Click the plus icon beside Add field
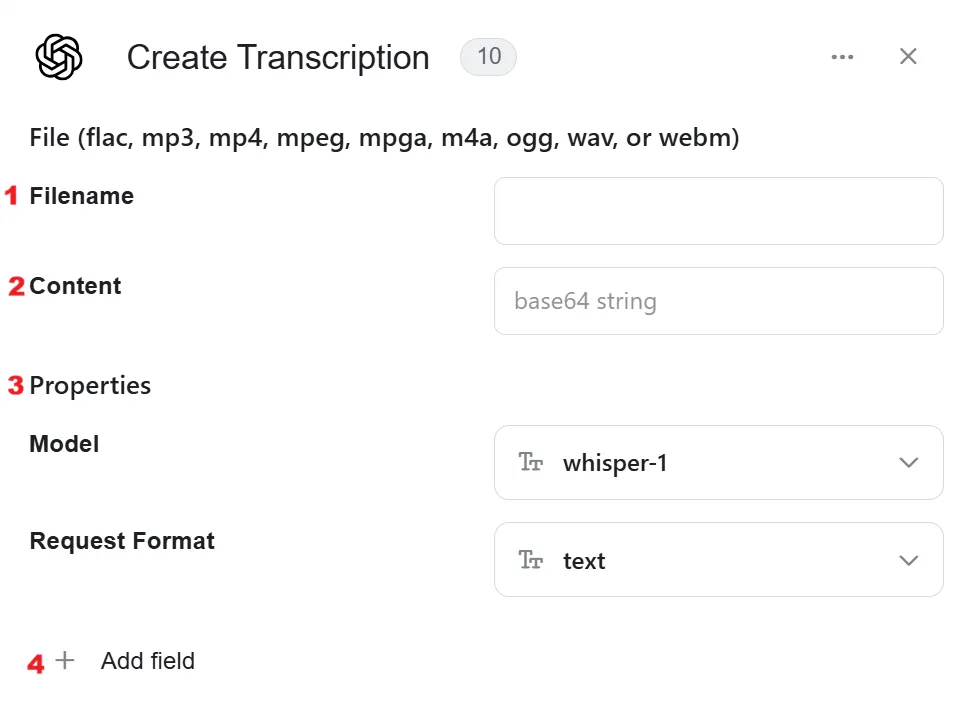Viewport: 964px width, 714px height. tap(65, 660)
